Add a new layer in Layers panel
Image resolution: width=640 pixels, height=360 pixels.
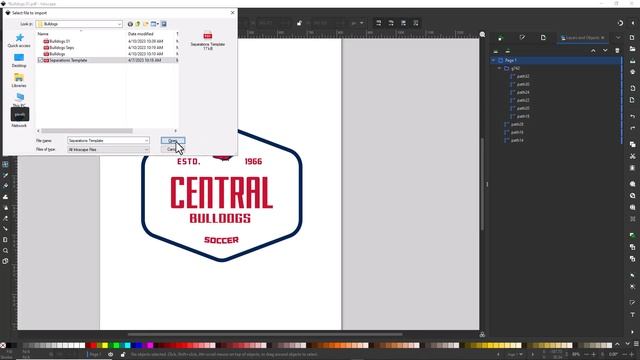click(x=496, y=51)
